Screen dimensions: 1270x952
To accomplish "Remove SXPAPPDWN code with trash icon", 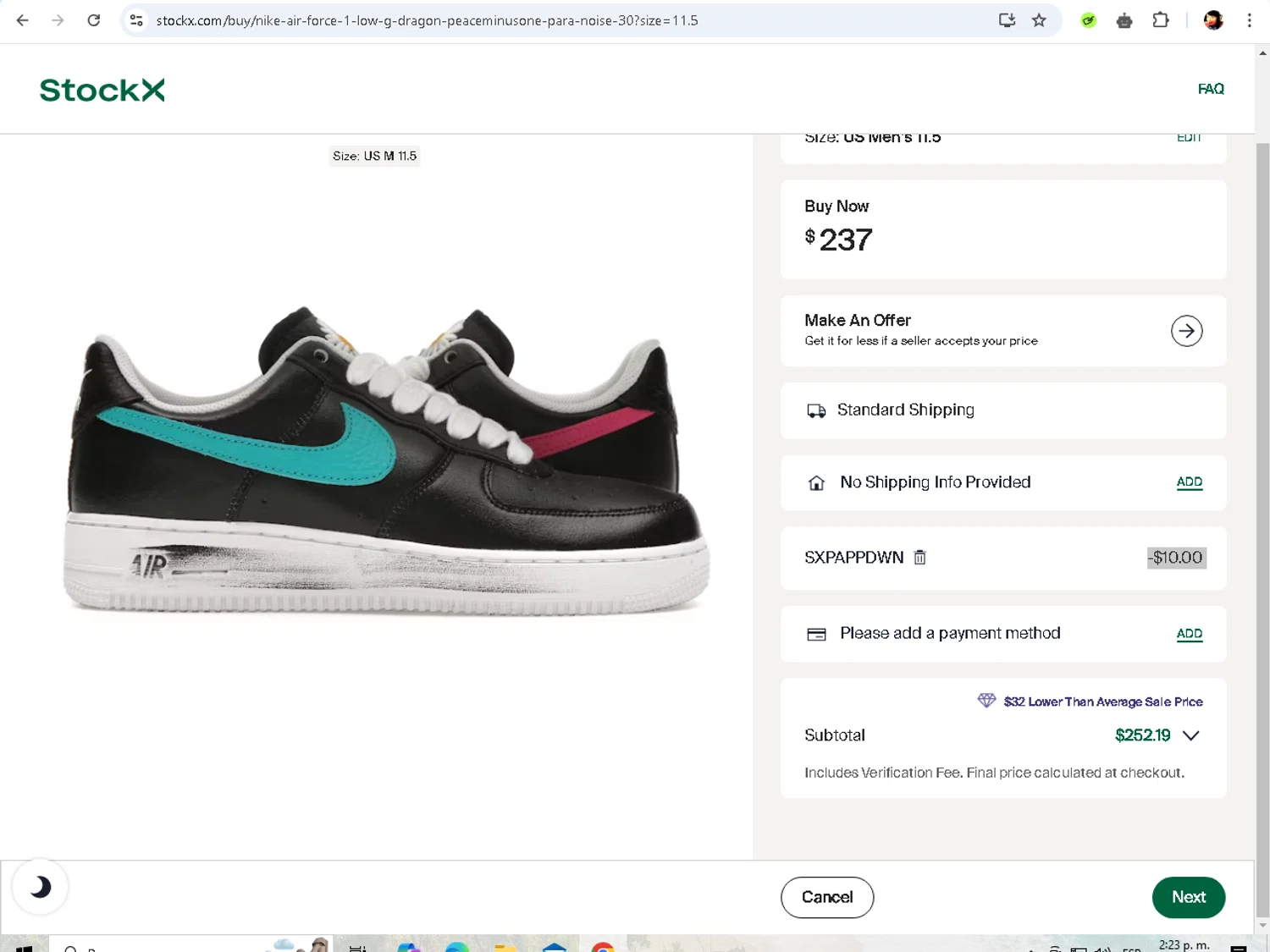I will (x=920, y=557).
